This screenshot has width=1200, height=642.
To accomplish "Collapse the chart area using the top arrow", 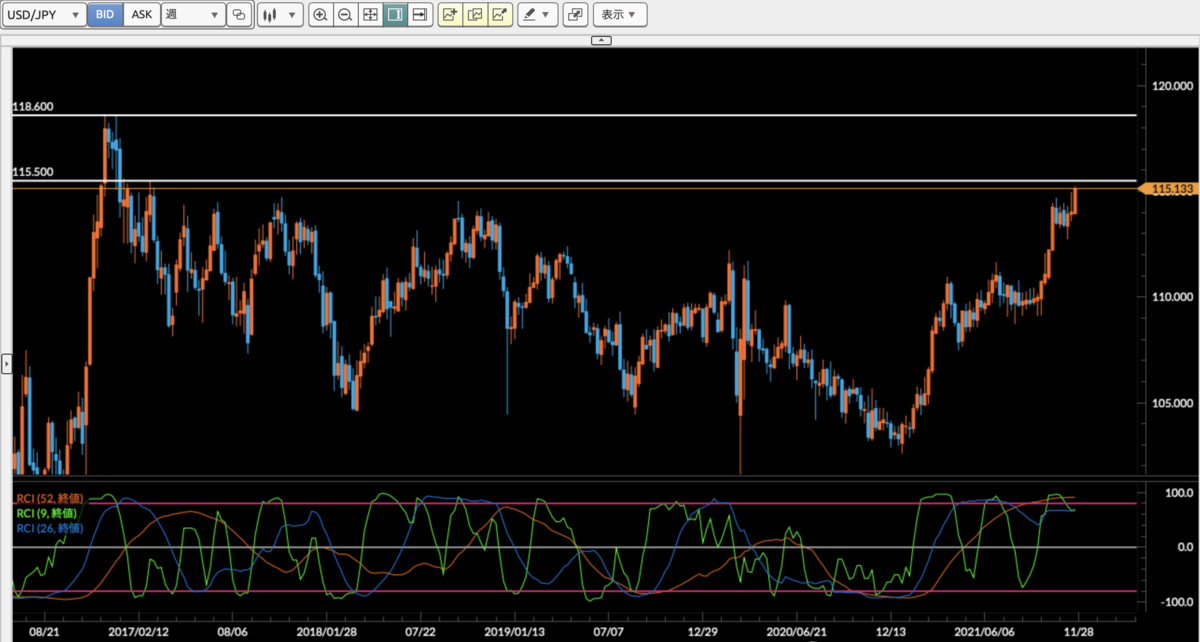I will pyautogui.click(x=601, y=40).
